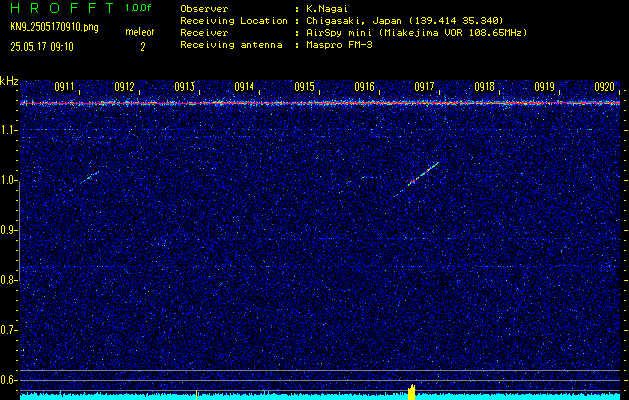This screenshot has width=629, height=400.
Task: Click the version number 1.00f
Action: (138, 8)
